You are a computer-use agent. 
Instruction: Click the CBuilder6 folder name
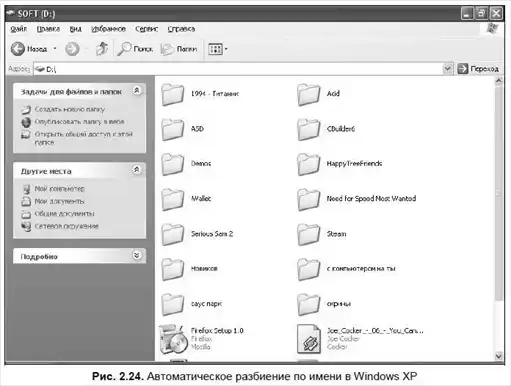(341, 129)
